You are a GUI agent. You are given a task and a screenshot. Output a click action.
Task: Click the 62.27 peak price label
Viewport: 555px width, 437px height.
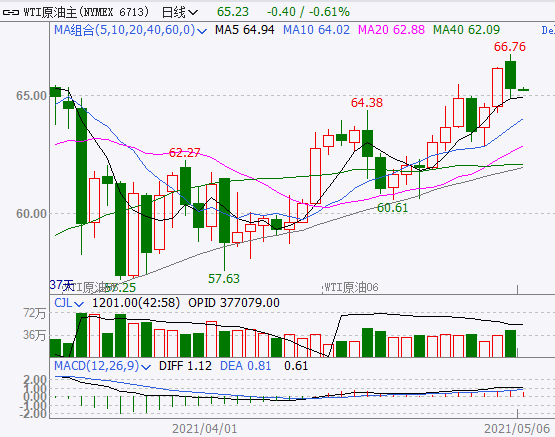click(184, 153)
